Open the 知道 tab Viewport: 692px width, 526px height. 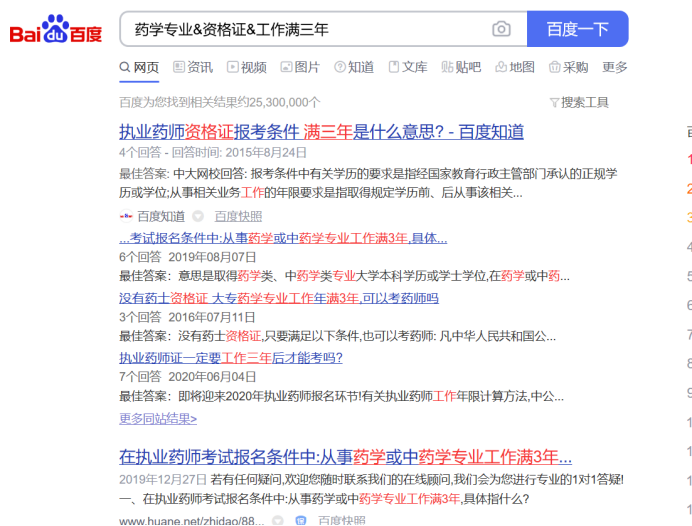[354, 68]
